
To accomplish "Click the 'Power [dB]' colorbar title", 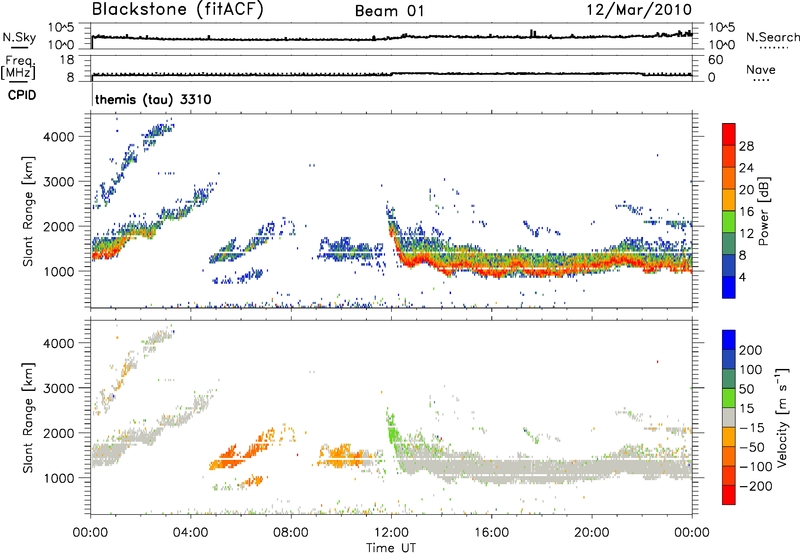I will tap(764, 211).
